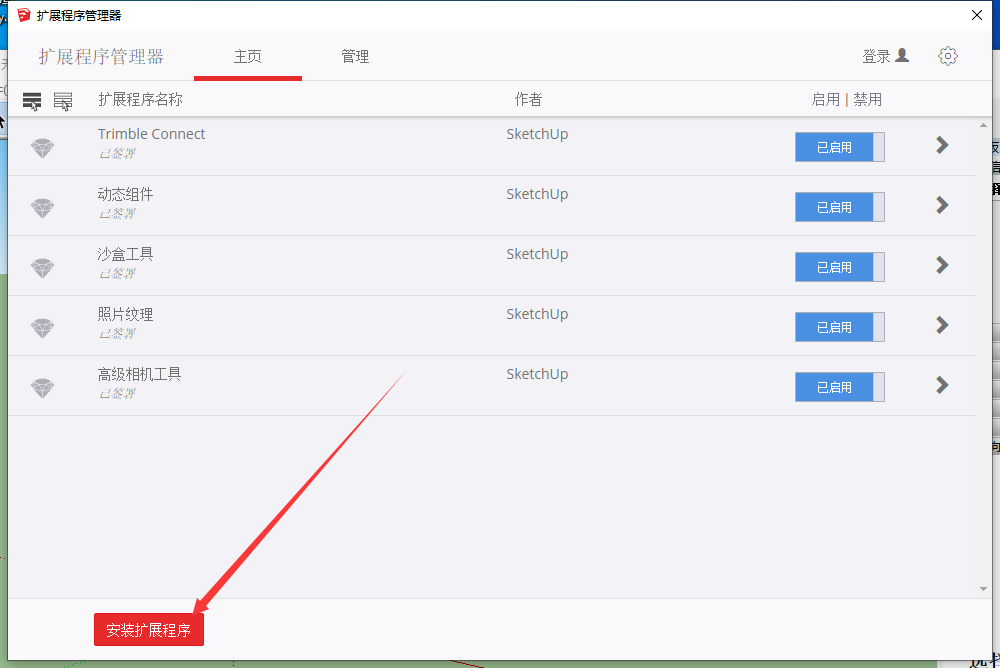Image resolution: width=1000 pixels, height=668 pixels.
Task: Click the 动态组件 gem icon
Action: 43,208
